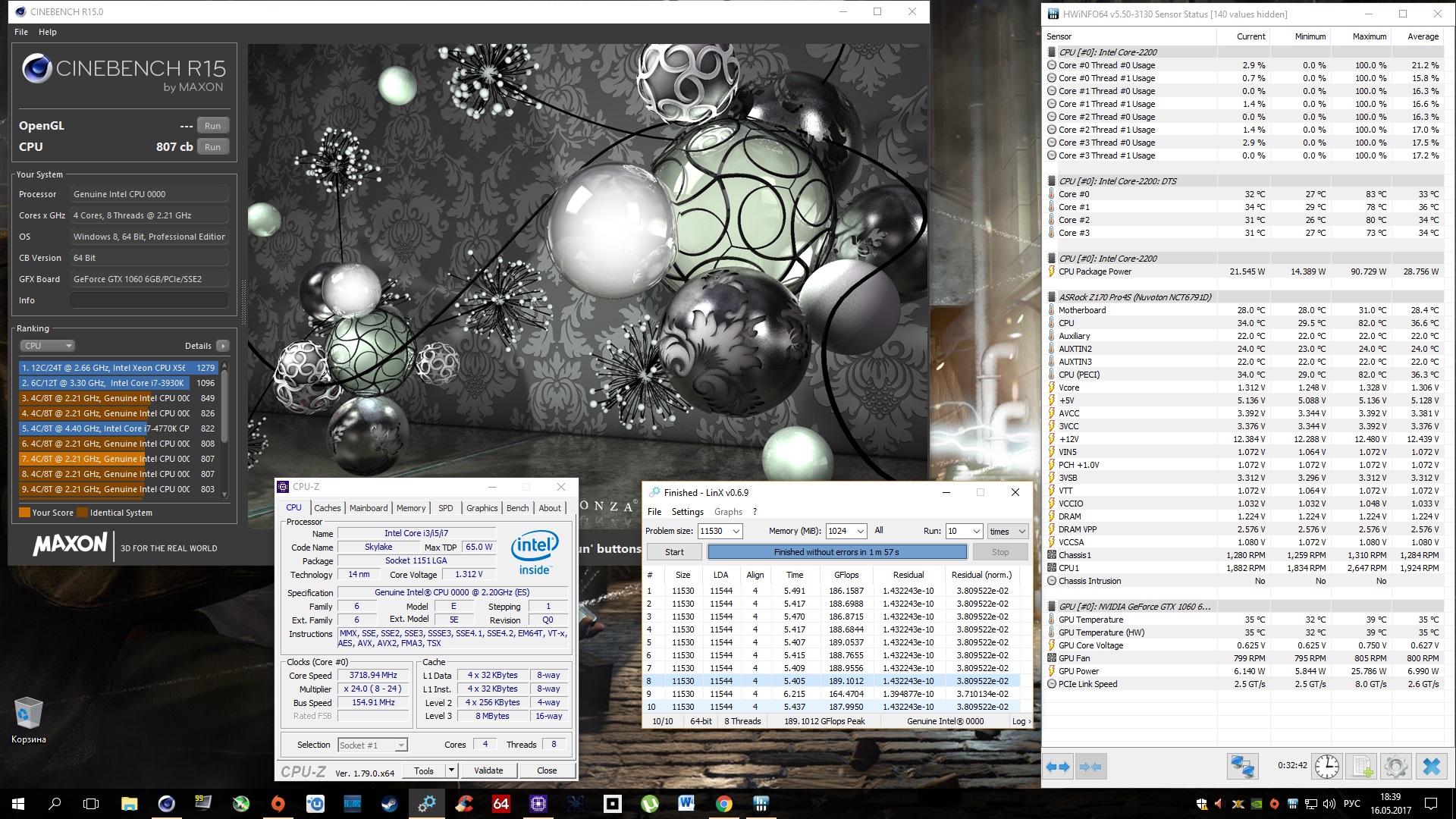
Task: Open the Tools dropdown arrow in CPU-Z
Action: coord(451,770)
